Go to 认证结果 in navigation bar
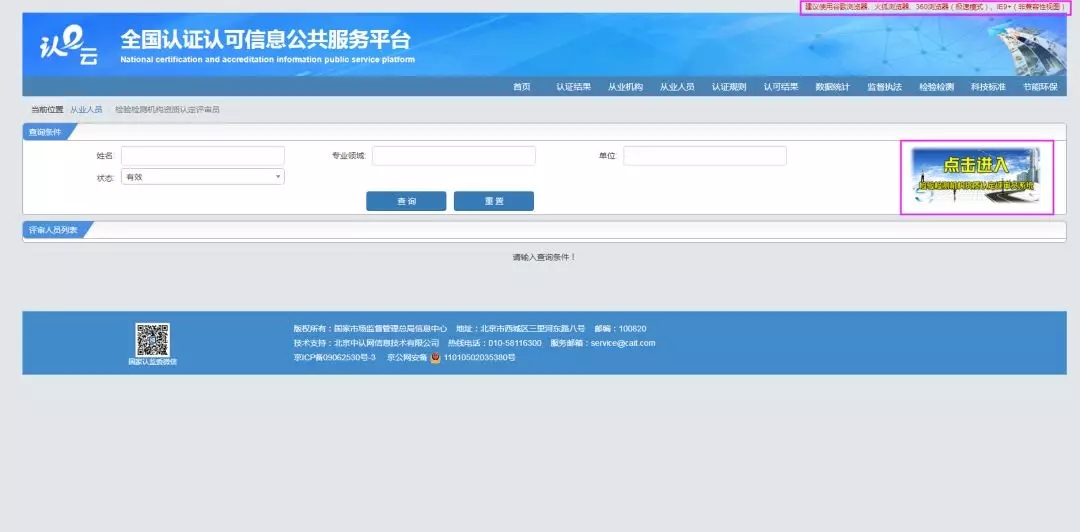This screenshot has height=532, width=1080. click(573, 87)
